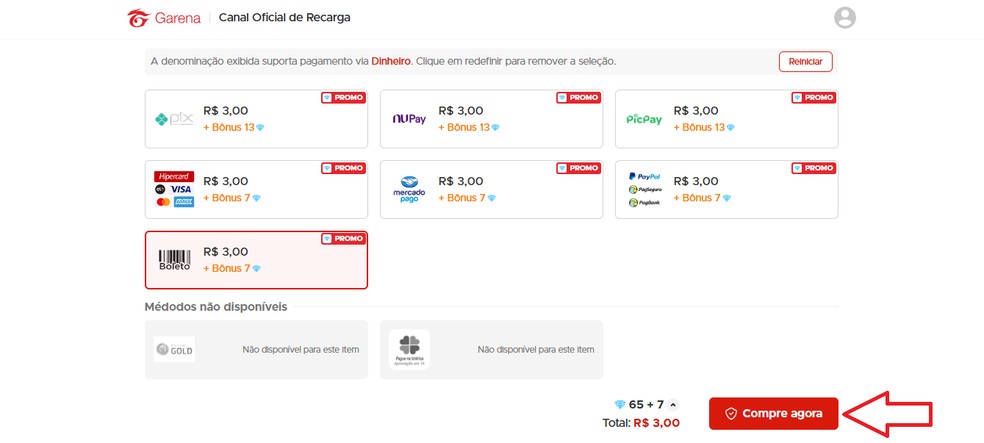This screenshot has height=443, width=984.
Task: Click the diamond icon beside 65 + 7
Action: pyautogui.click(x=620, y=405)
